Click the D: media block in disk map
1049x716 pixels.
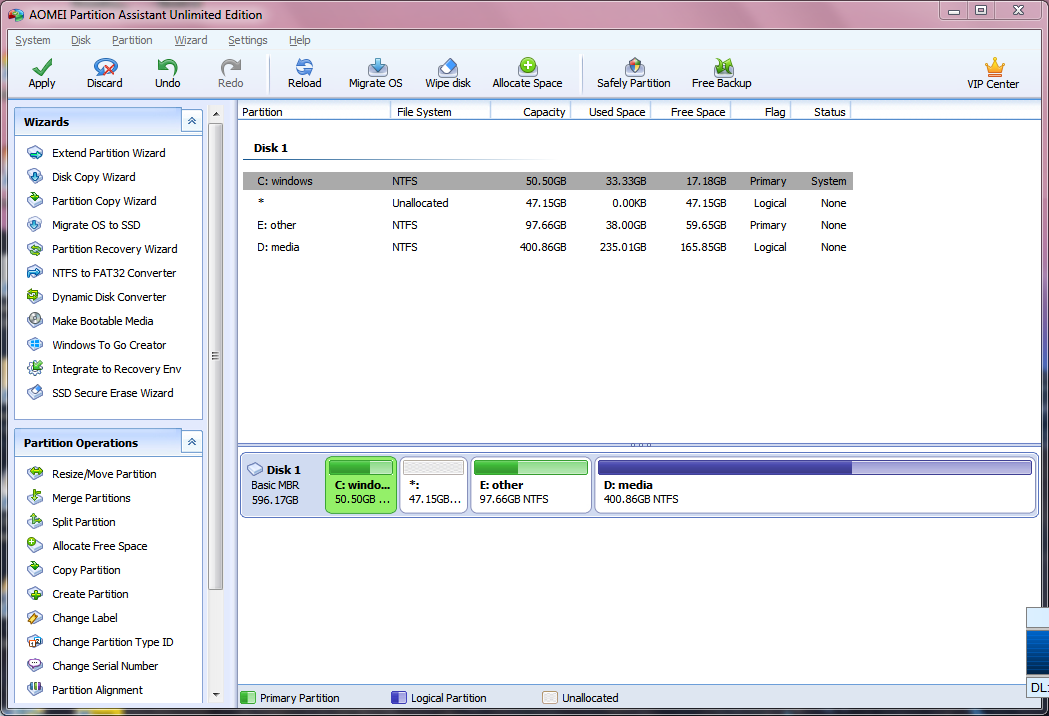coord(816,485)
